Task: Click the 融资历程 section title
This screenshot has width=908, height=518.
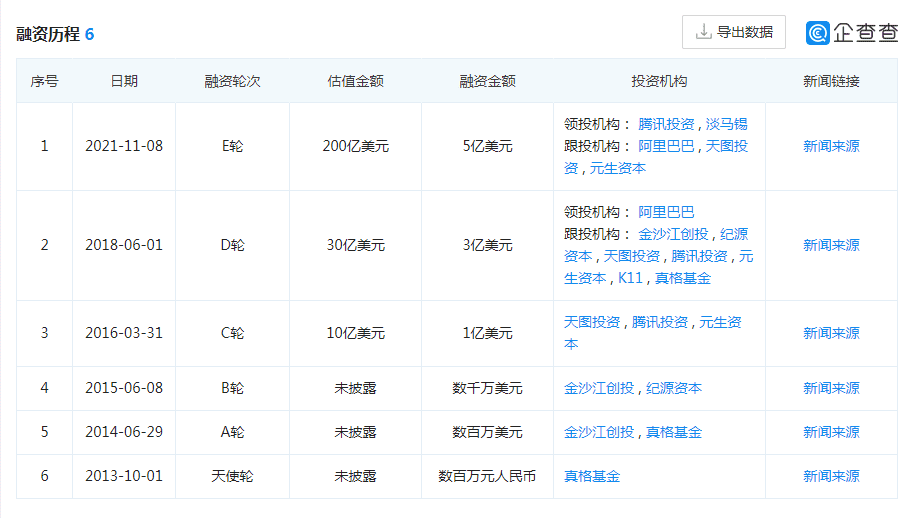Action: pos(47,34)
